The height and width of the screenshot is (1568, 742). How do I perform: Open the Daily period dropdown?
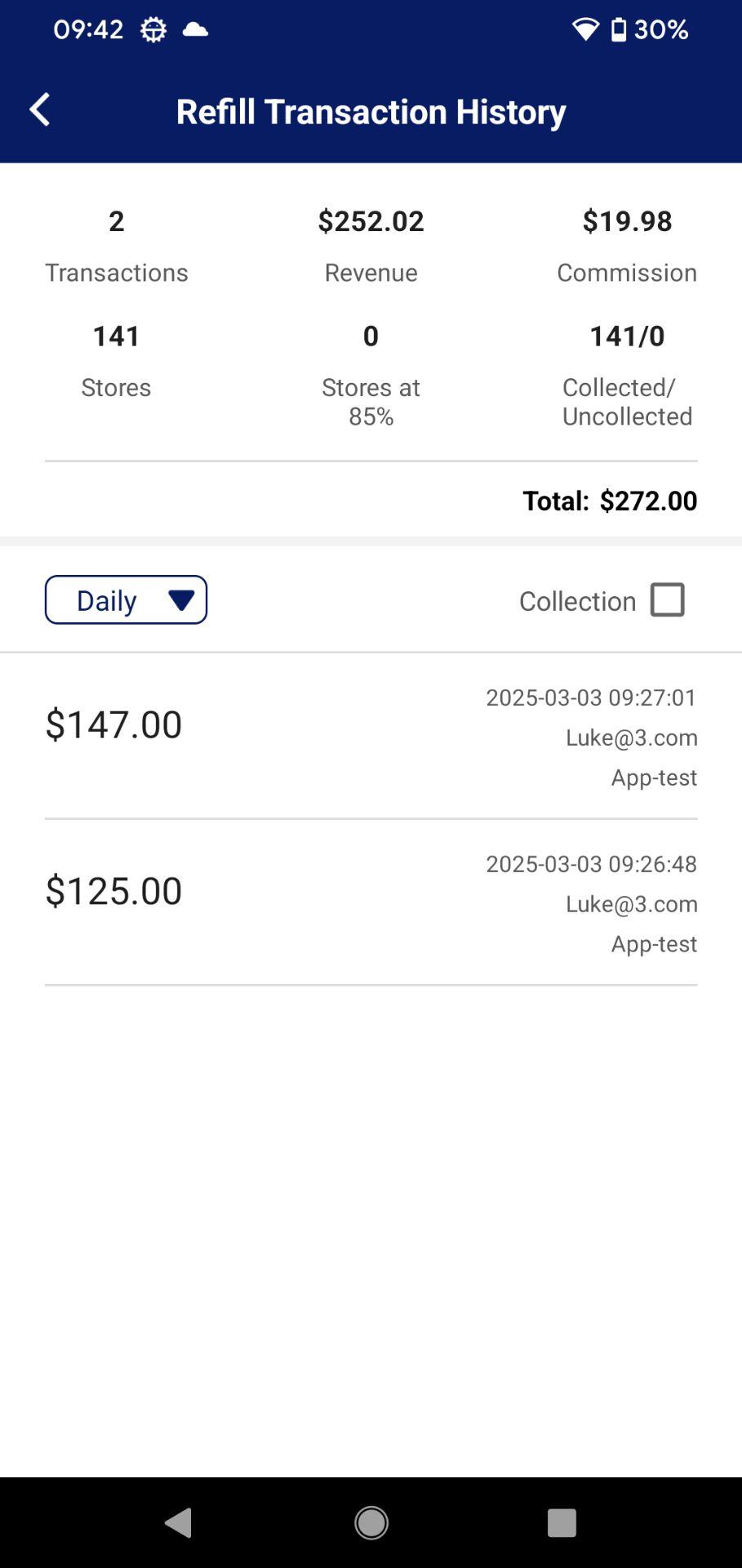click(126, 599)
